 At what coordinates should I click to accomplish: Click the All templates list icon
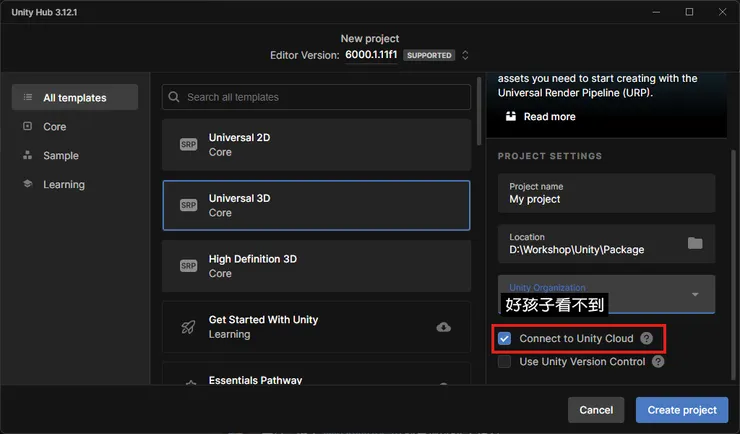tap(28, 97)
